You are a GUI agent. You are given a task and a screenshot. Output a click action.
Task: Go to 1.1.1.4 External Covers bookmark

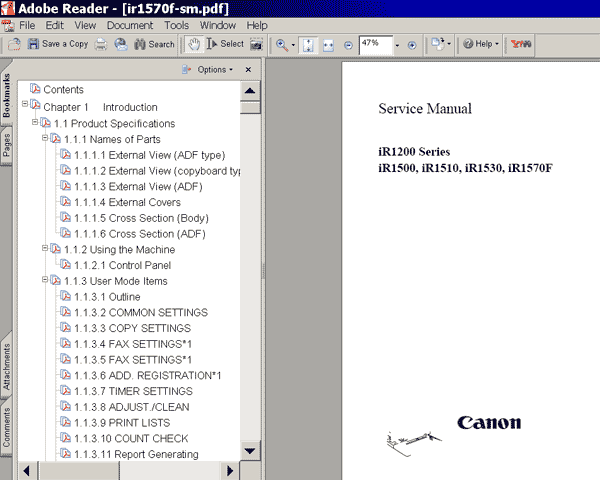(127, 202)
